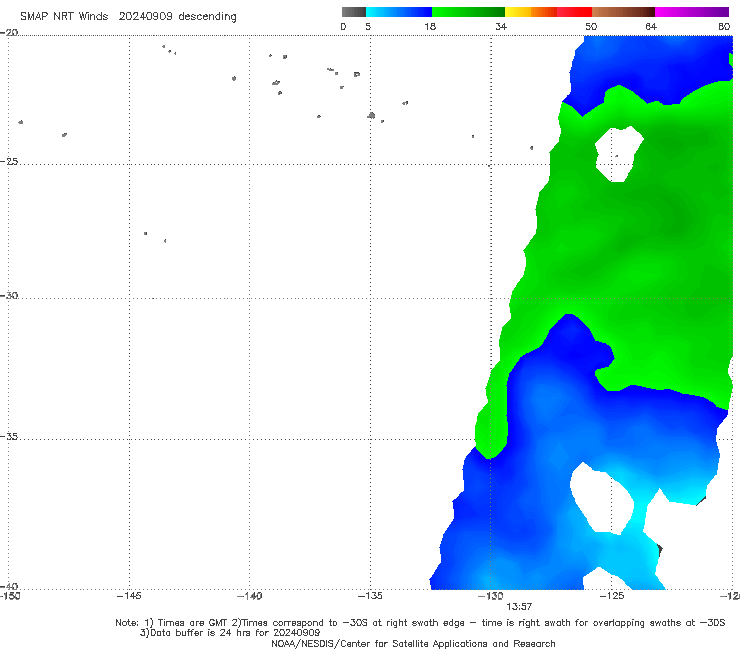The width and height of the screenshot is (740, 650).
Task: Click the cyan-to-blue color bar segment
Action: (399, 12)
